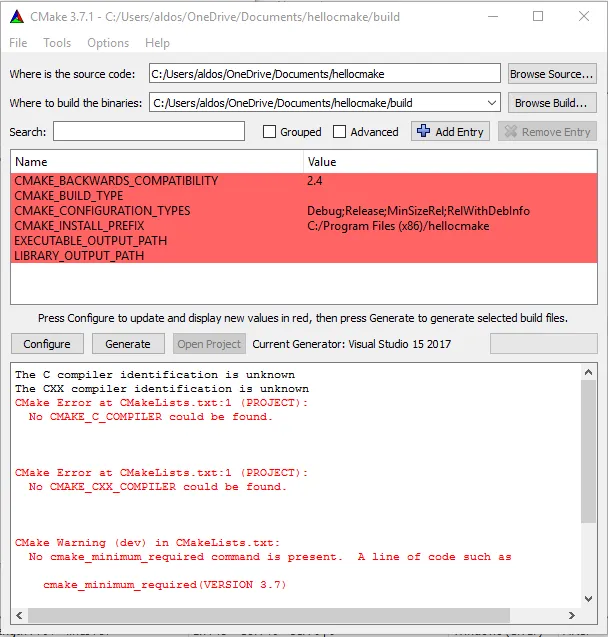Image resolution: width=608 pixels, height=637 pixels.
Task: Select the EXECUTABLE_OUTPUT_PATH row
Action: click(304, 241)
